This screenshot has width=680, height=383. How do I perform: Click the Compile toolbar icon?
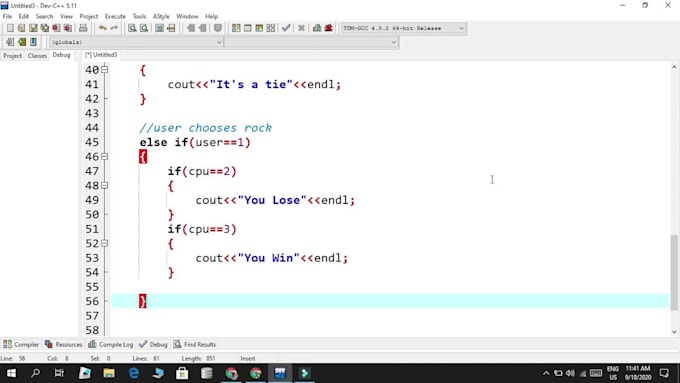[x=236, y=28]
